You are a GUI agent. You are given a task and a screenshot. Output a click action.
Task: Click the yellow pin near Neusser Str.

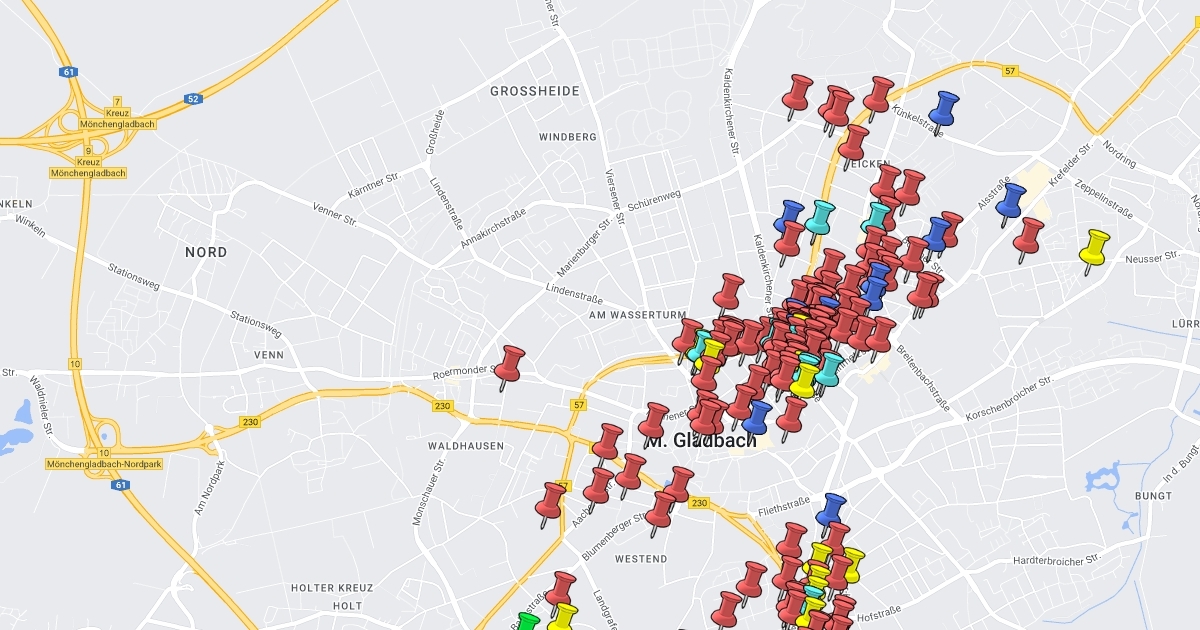pos(1096,245)
